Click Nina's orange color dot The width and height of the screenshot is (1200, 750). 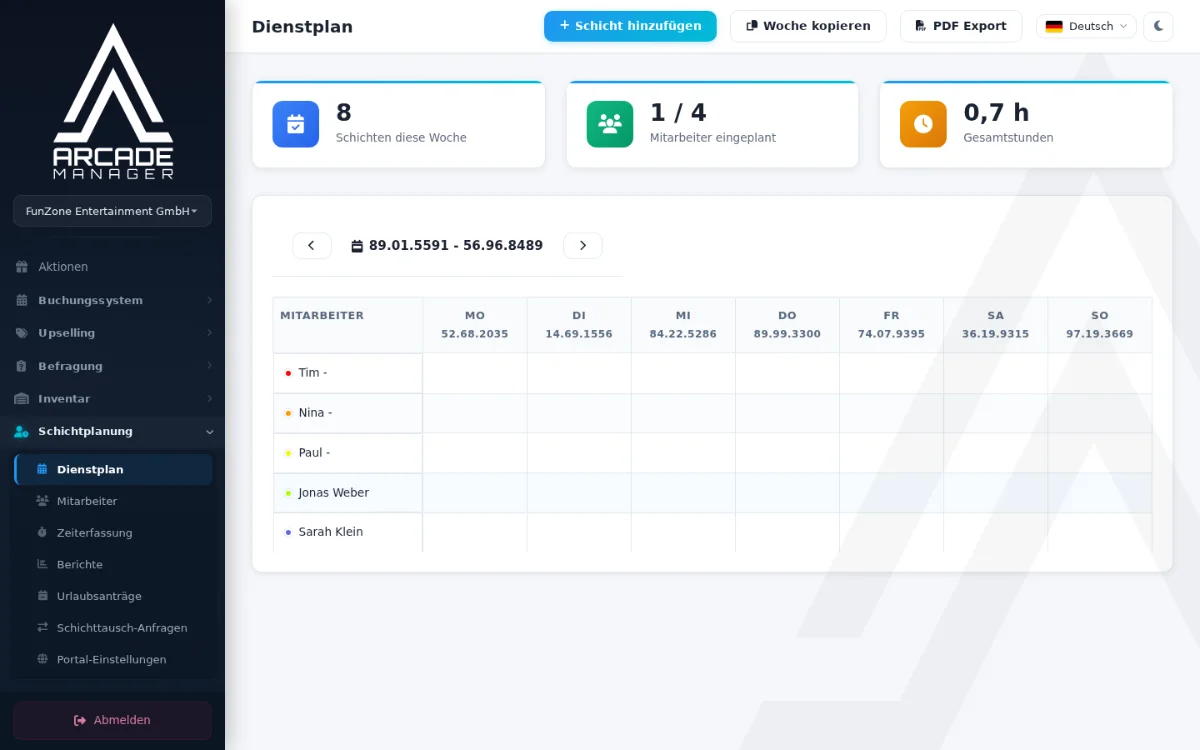pos(288,413)
